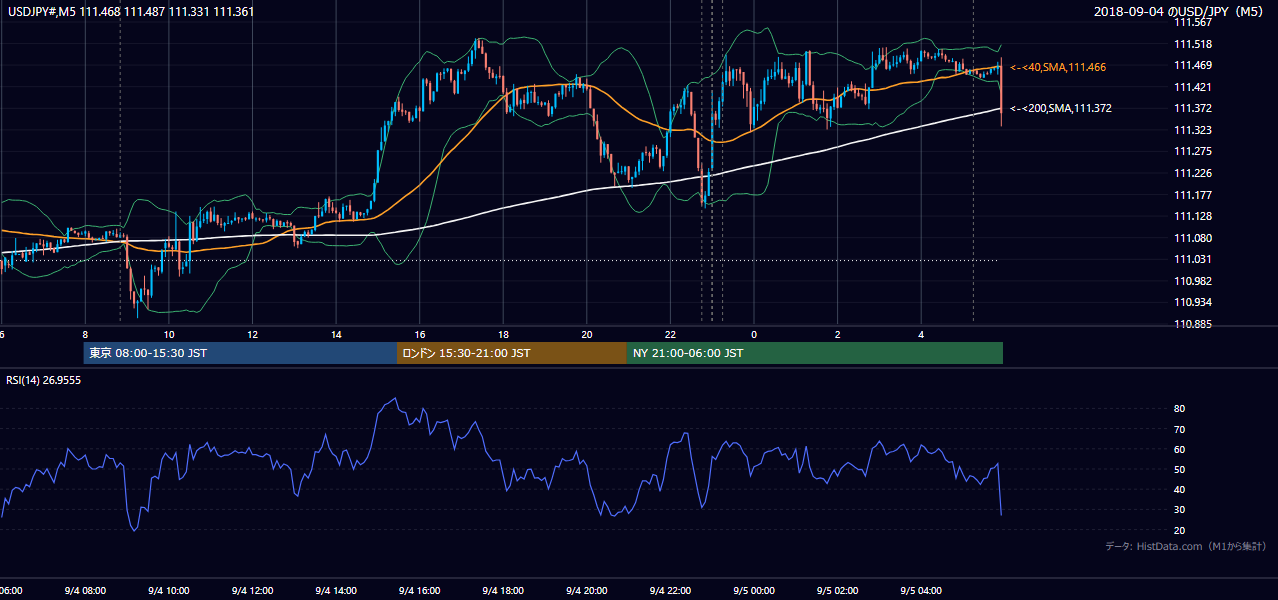
Task: Click price axis value 110.885
Action: [x=1191, y=324]
